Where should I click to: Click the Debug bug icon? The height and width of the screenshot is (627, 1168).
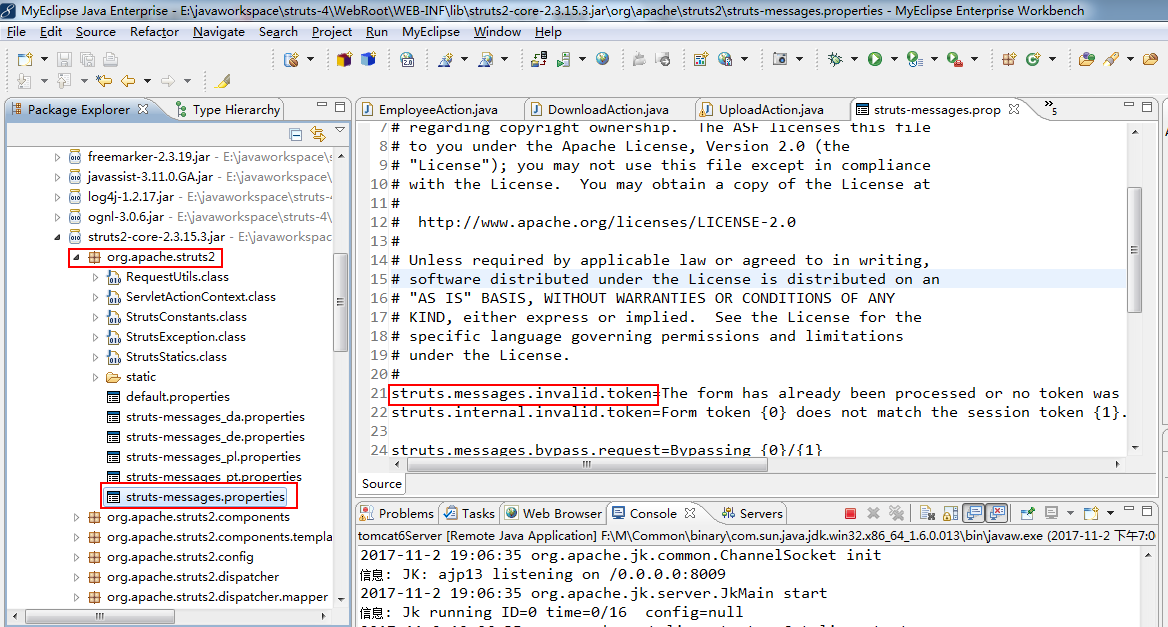[x=835, y=59]
